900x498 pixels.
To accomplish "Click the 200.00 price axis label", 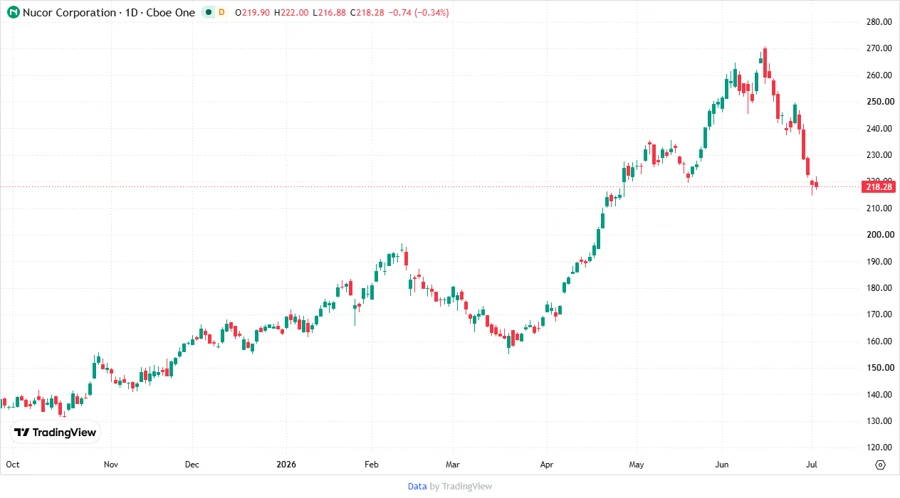I will 879,235.
